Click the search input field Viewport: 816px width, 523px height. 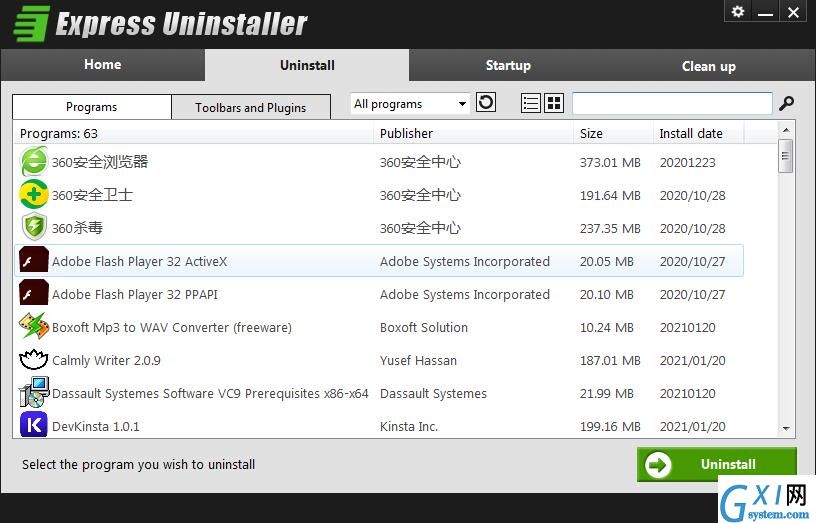click(672, 103)
